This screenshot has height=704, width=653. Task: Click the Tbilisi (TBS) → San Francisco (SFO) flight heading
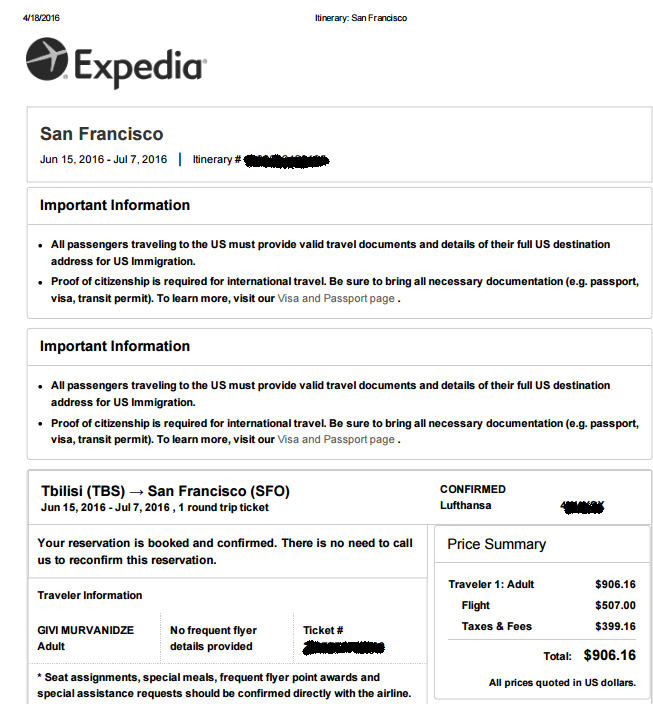[166, 491]
